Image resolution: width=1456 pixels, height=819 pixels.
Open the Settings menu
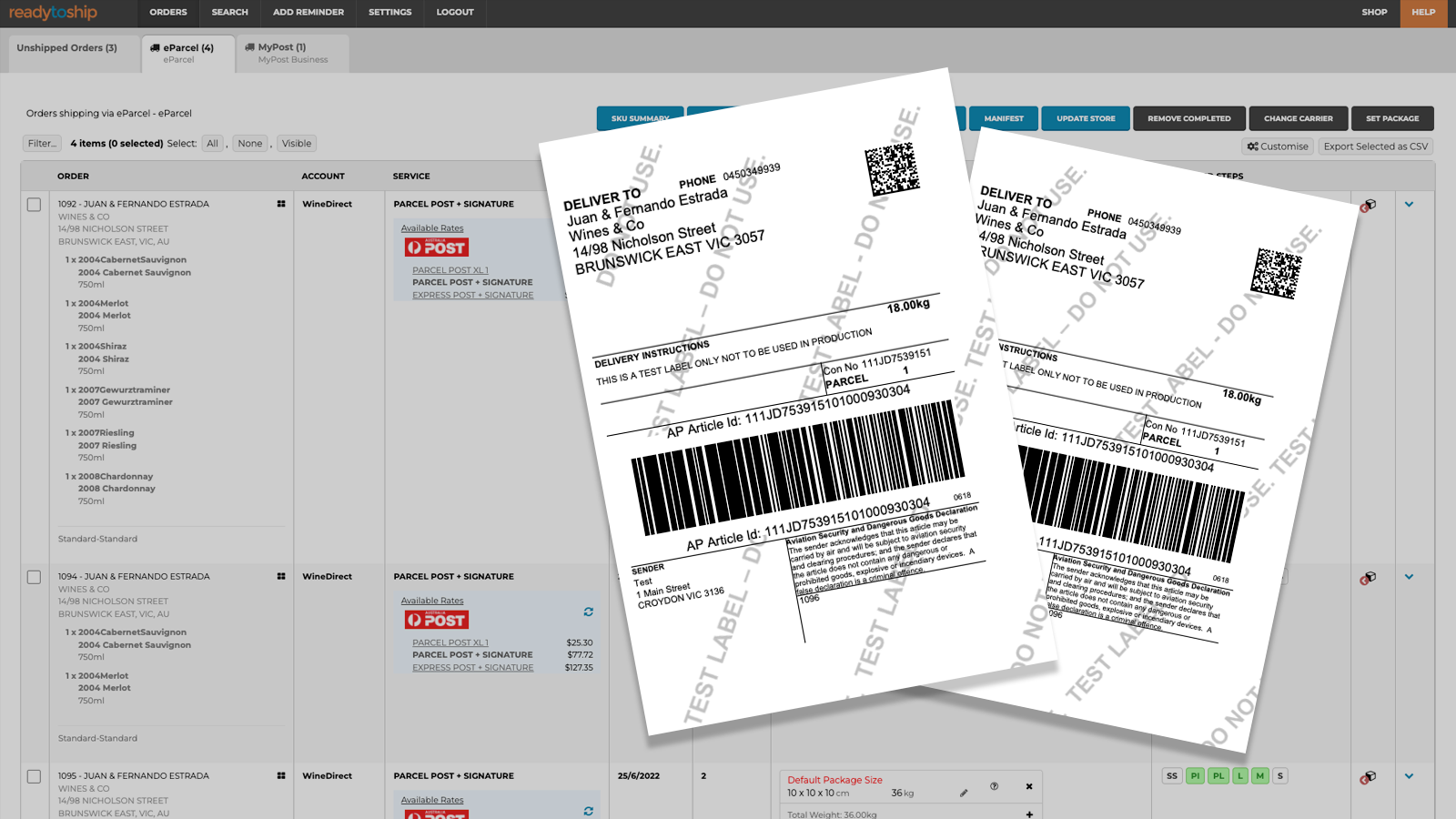pyautogui.click(x=390, y=13)
